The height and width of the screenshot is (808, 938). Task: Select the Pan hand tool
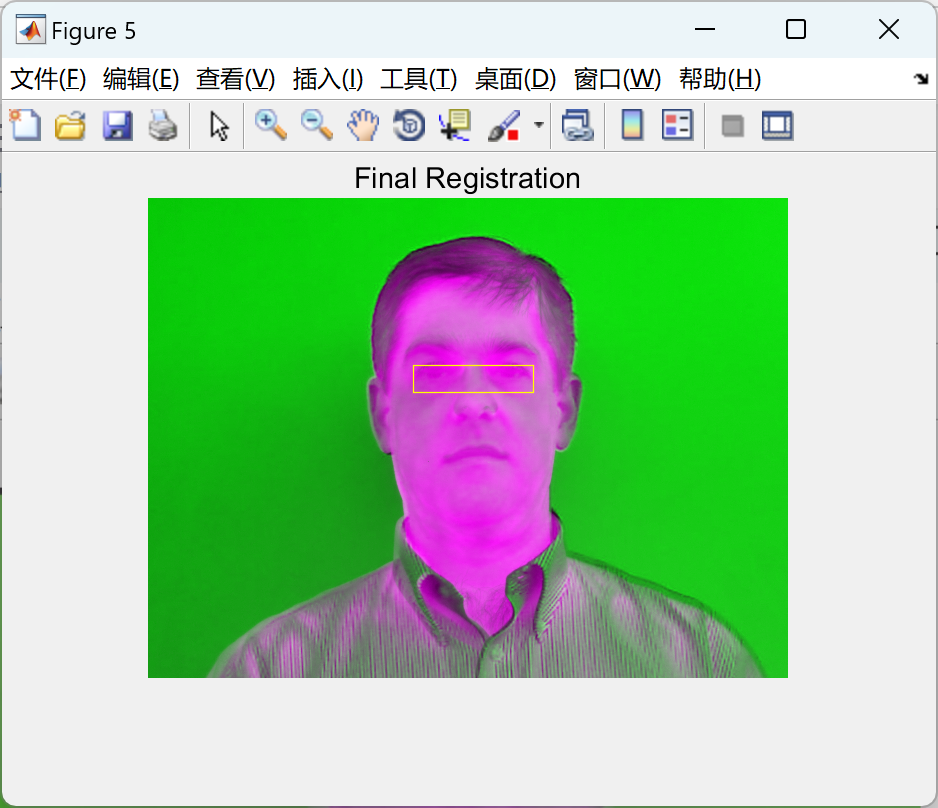click(363, 126)
